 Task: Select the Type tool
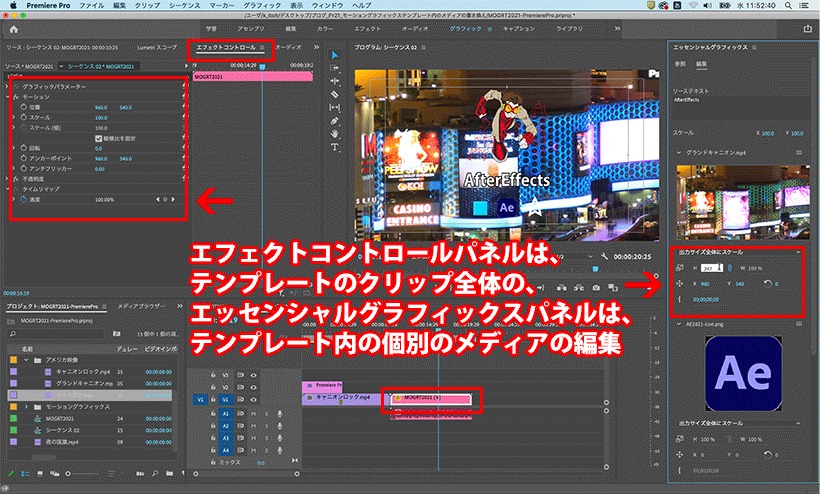[335, 147]
